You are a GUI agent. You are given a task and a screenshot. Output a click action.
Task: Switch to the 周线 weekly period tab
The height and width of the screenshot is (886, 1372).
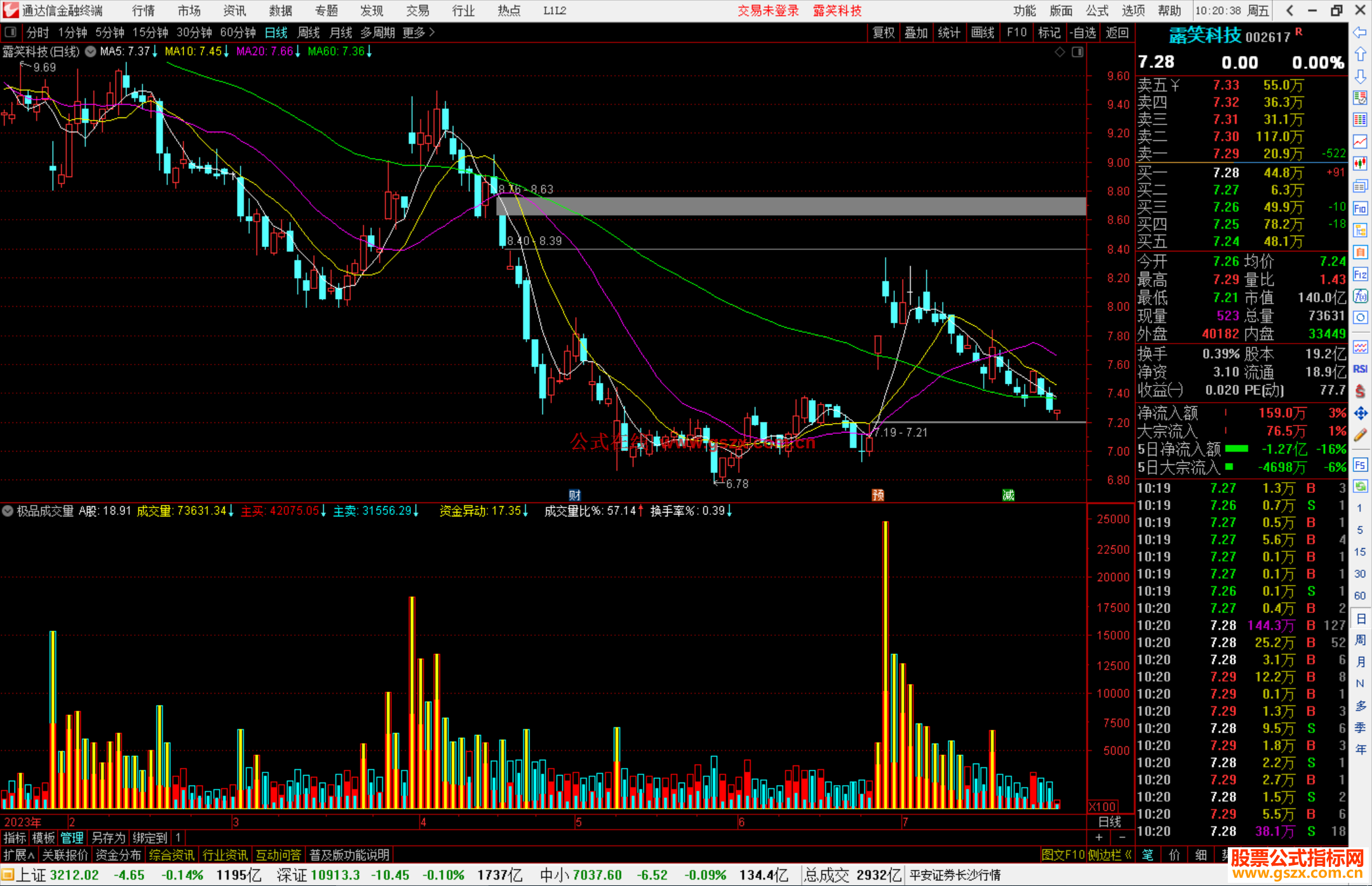pos(309,32)
